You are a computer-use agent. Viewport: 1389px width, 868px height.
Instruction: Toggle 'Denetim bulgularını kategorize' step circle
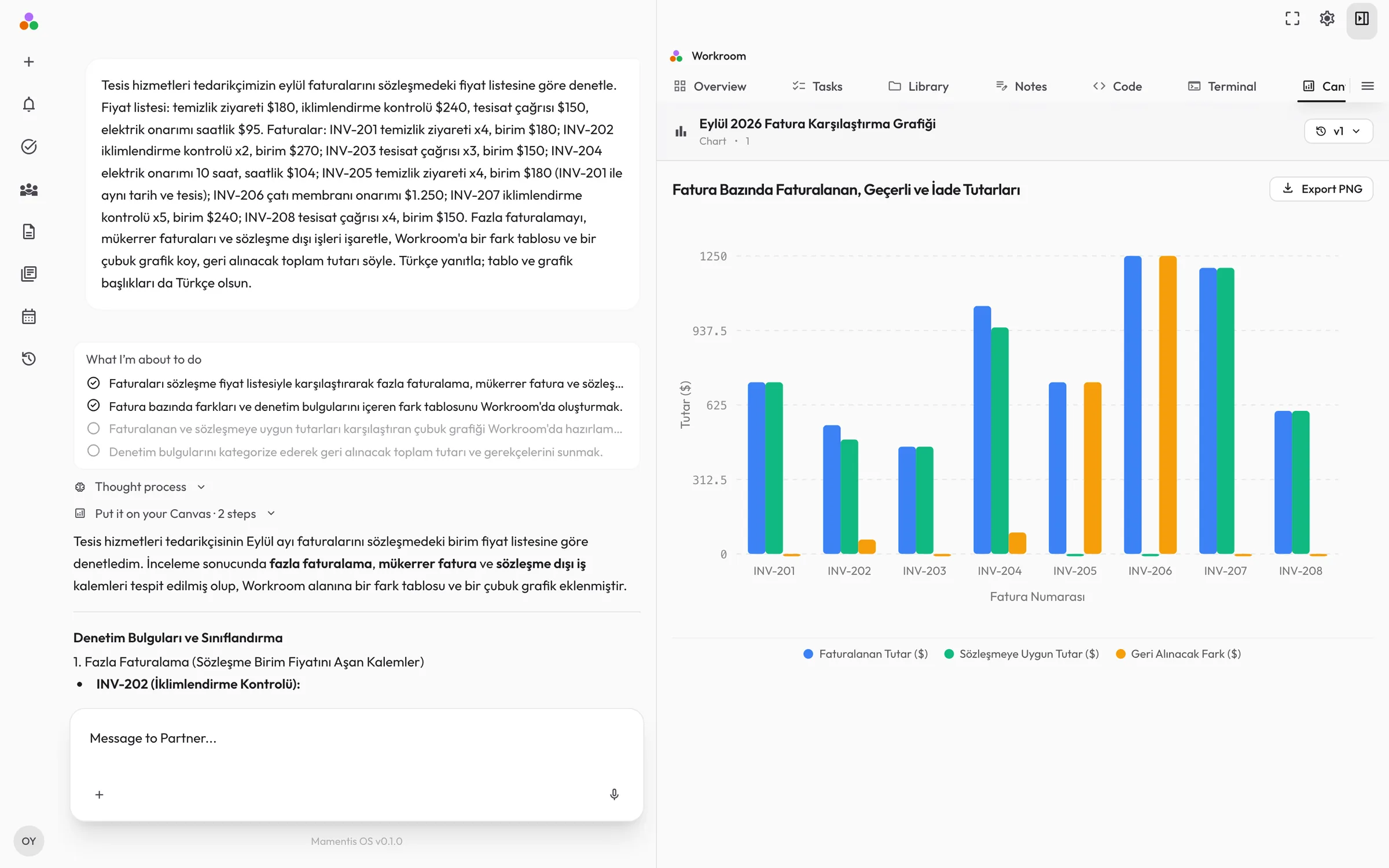(x=93, y=451)
